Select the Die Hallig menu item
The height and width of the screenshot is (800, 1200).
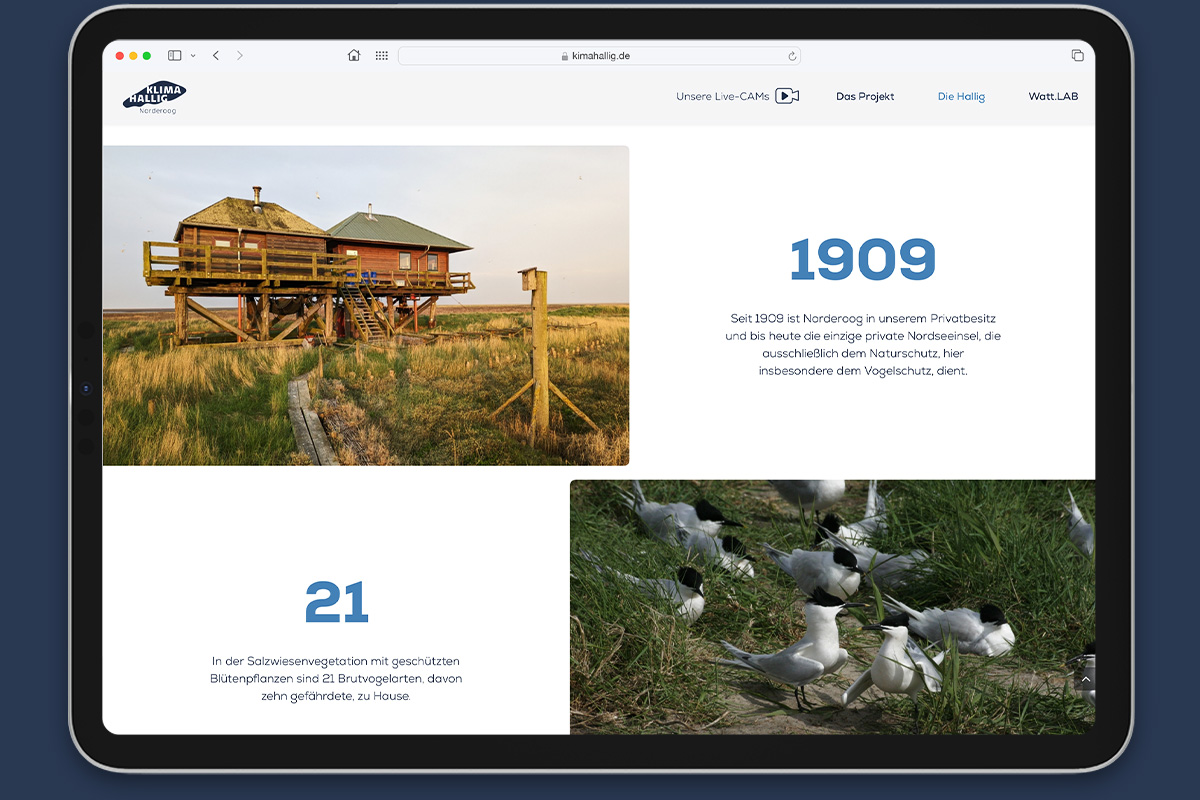tap(961, 97)
